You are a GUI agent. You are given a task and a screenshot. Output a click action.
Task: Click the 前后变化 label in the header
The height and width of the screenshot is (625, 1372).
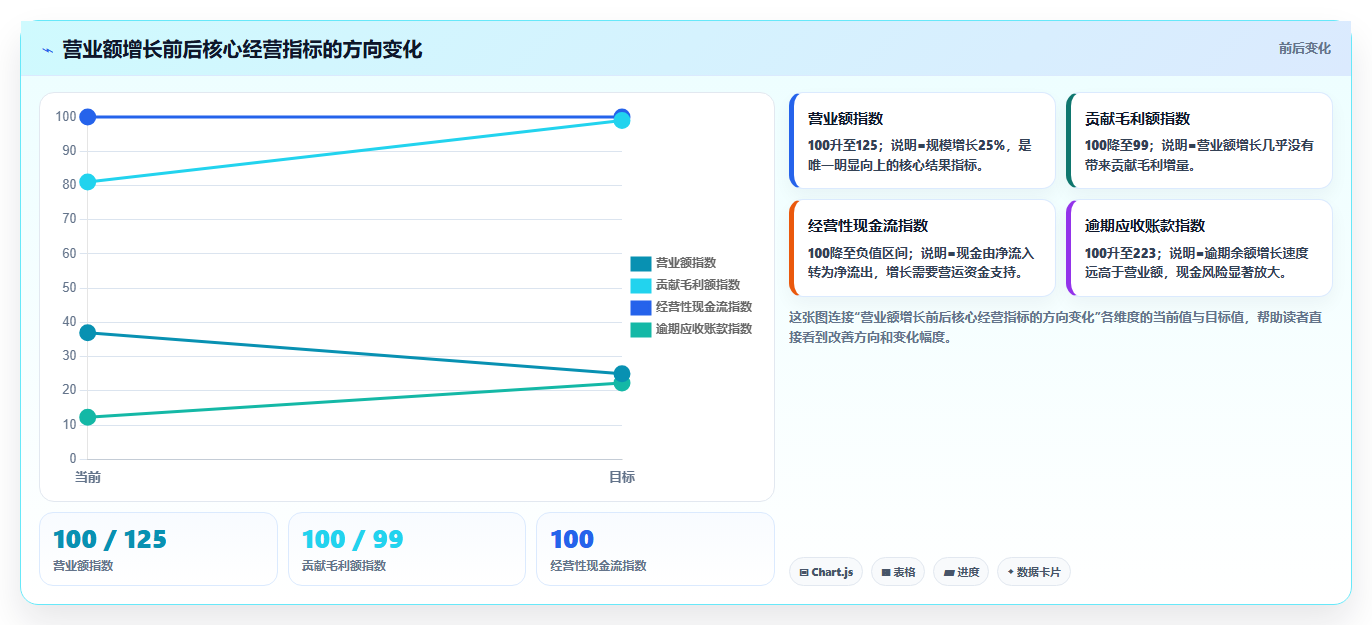point(1305,48)
